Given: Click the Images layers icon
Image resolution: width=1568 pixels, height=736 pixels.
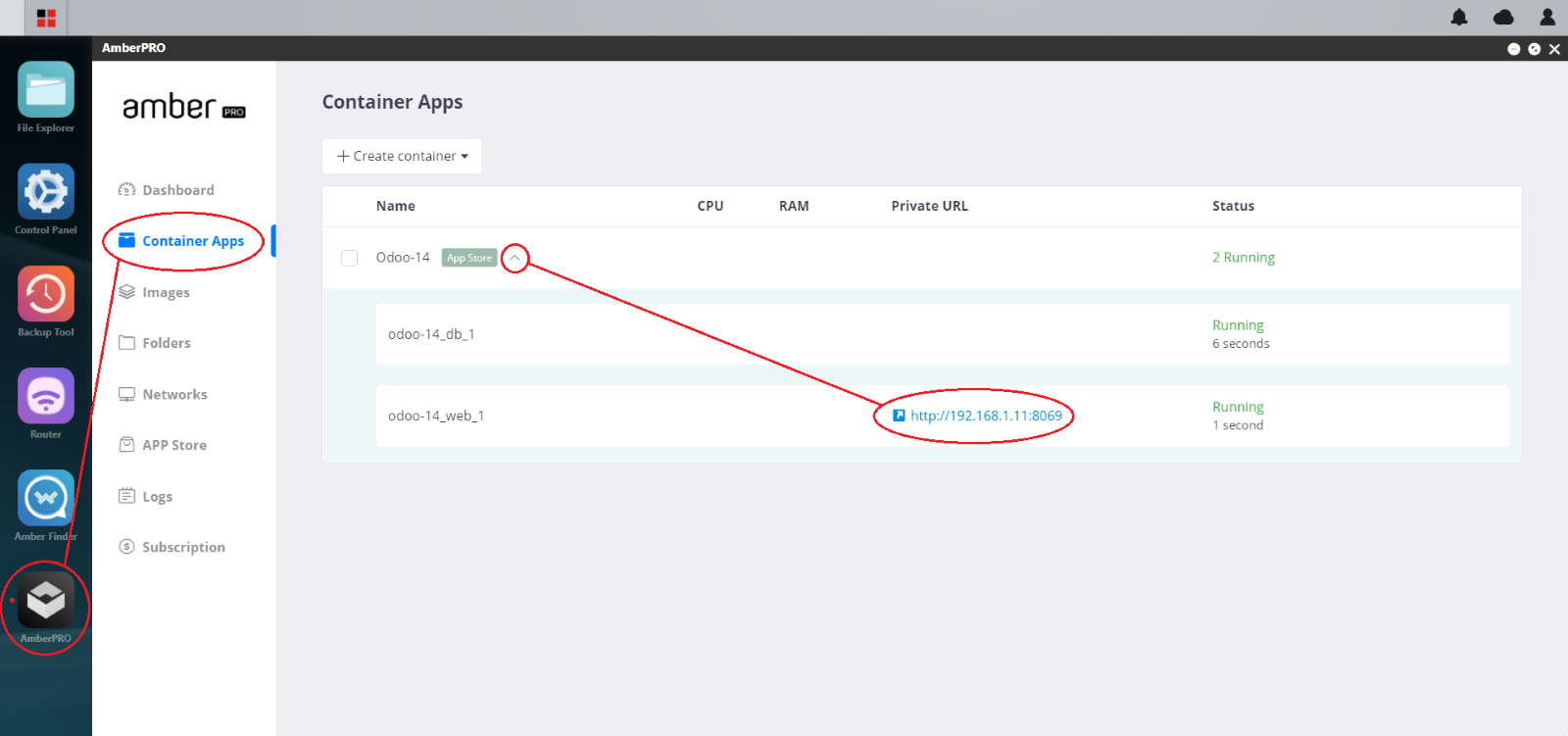Looking at the screenshot, I should (x=126, y=292).
